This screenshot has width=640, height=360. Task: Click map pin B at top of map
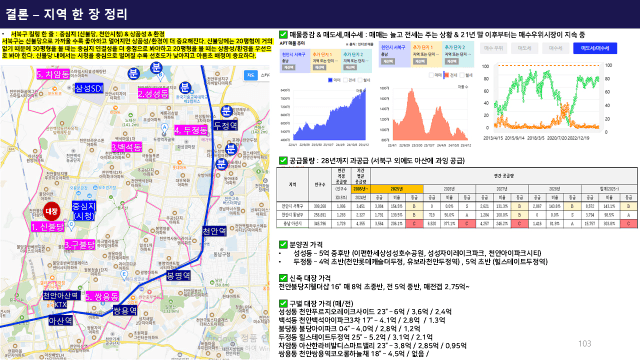[x=161, y=75]
